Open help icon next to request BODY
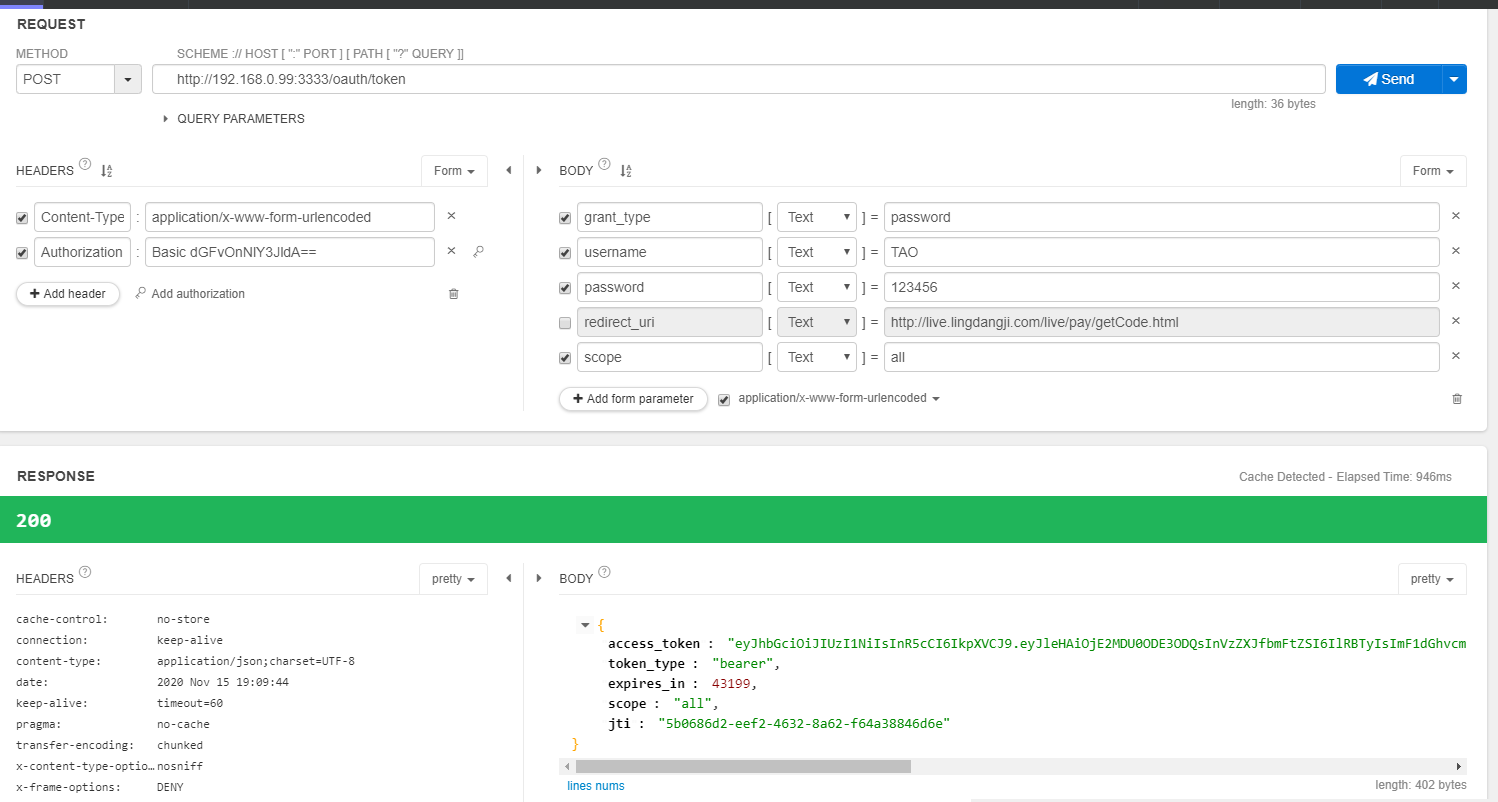Image resolution: width=1498 pixels, height=802 pixels. [x=604, y=165]
